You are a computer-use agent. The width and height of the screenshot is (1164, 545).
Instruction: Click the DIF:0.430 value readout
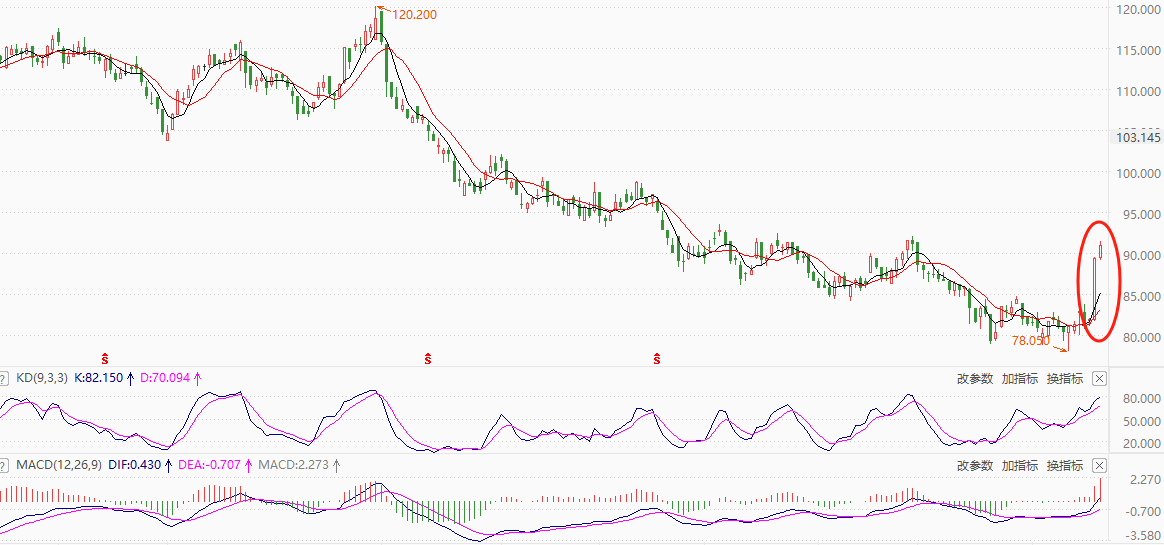pyautogui.click(x=135, y=466)
